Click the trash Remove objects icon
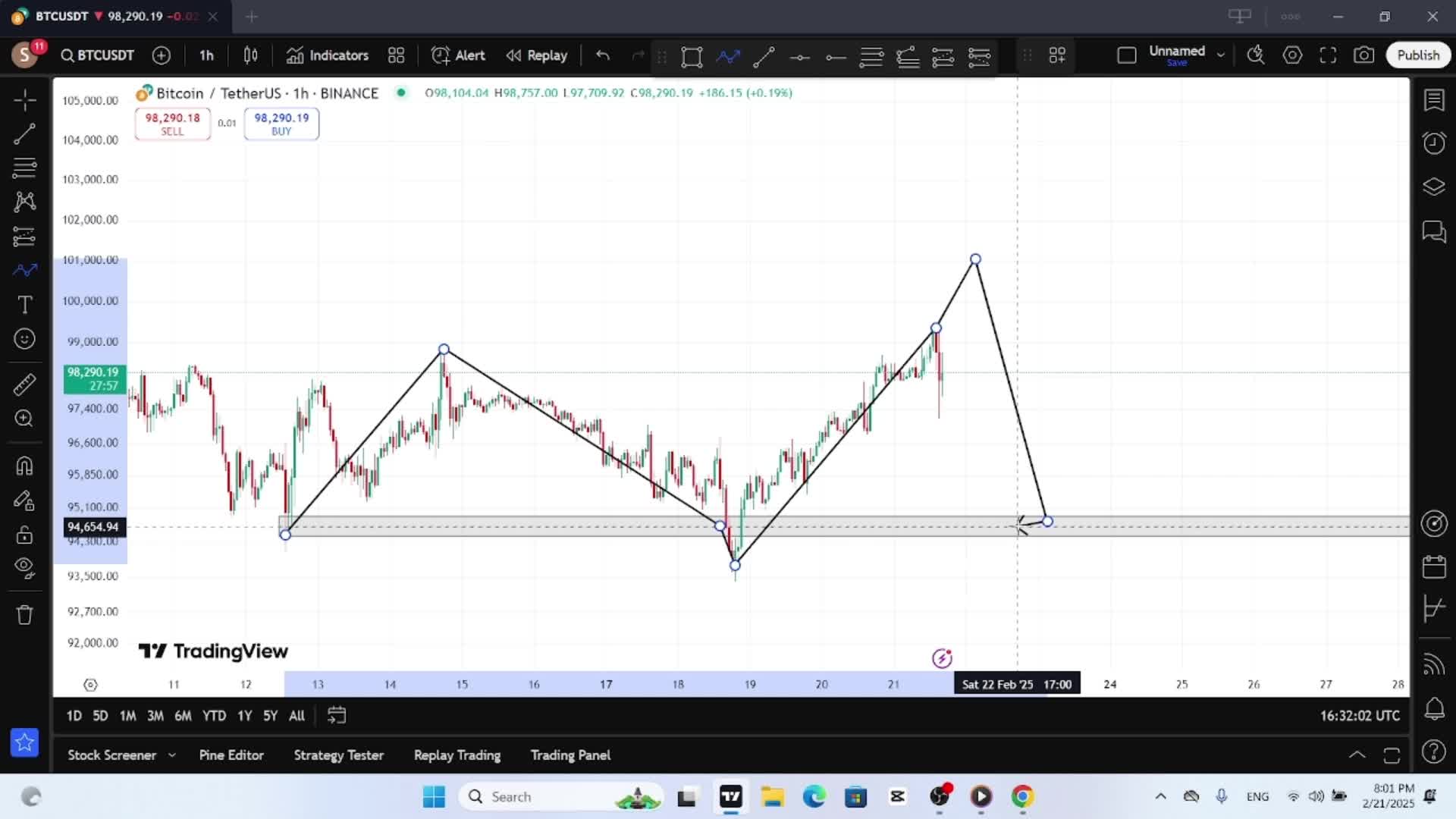1456x819 pixels. coord(24,614)
